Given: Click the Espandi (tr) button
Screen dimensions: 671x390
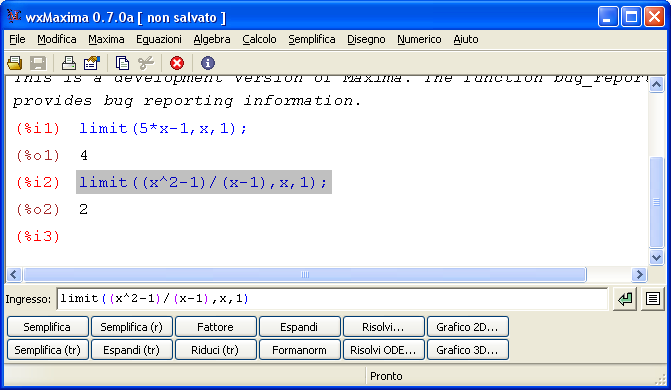Looking at the screenshot, I should point(131,350).
